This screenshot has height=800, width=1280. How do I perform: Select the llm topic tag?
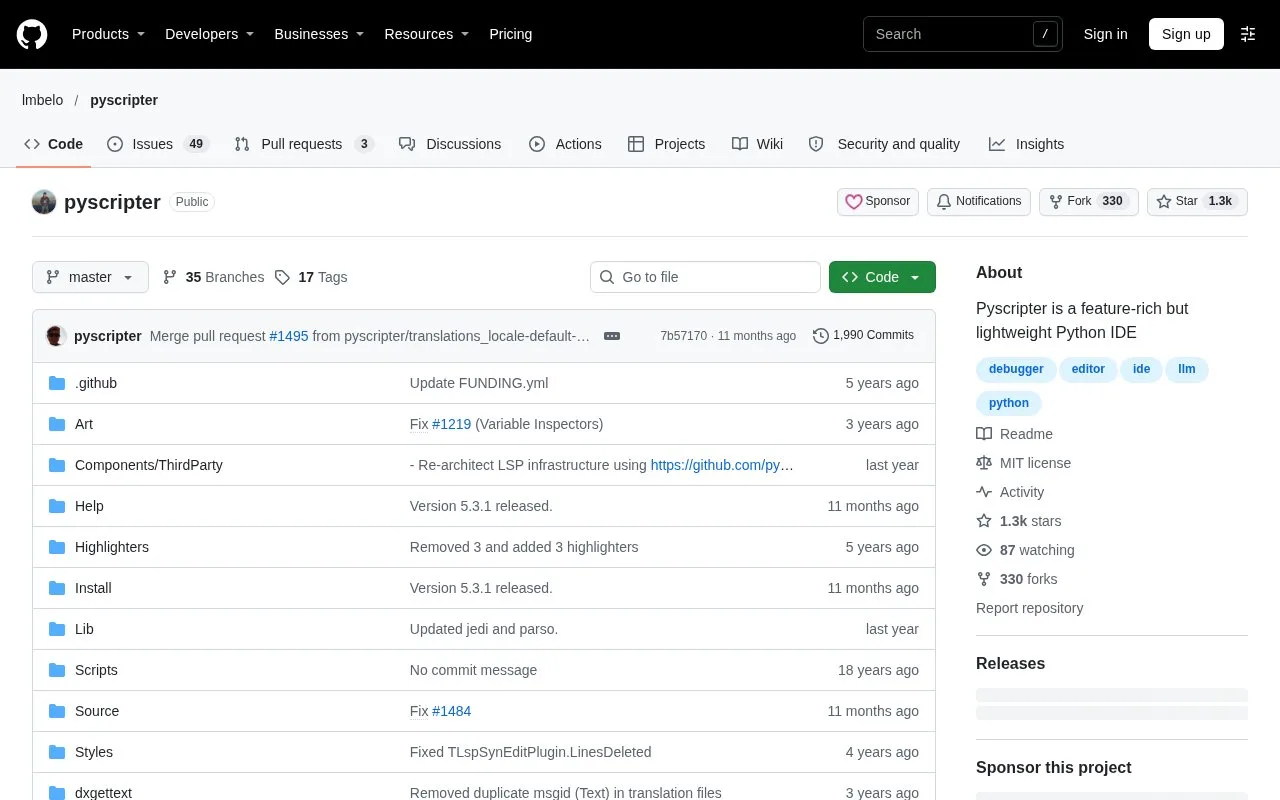pos(1187,369)
